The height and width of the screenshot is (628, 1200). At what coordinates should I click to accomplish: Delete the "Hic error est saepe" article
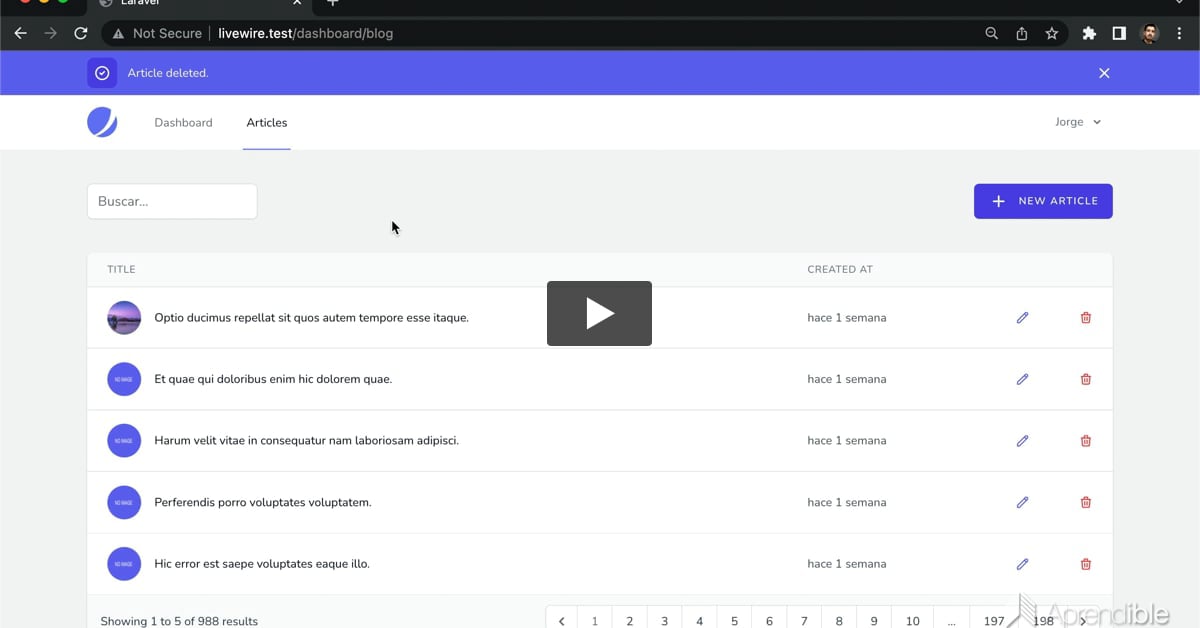coord(1086,564)
